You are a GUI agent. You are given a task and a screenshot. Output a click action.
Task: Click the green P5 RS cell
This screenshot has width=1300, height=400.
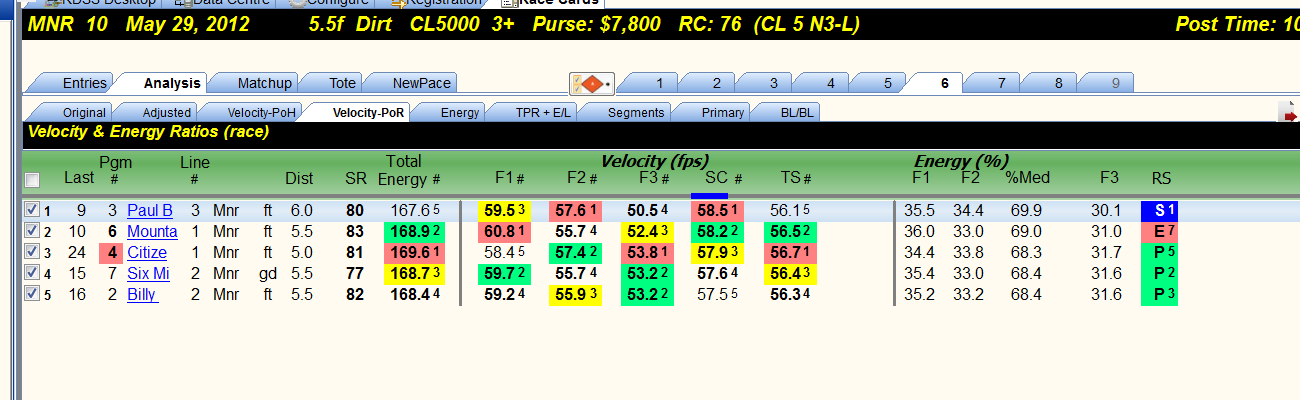point(1160,253)
